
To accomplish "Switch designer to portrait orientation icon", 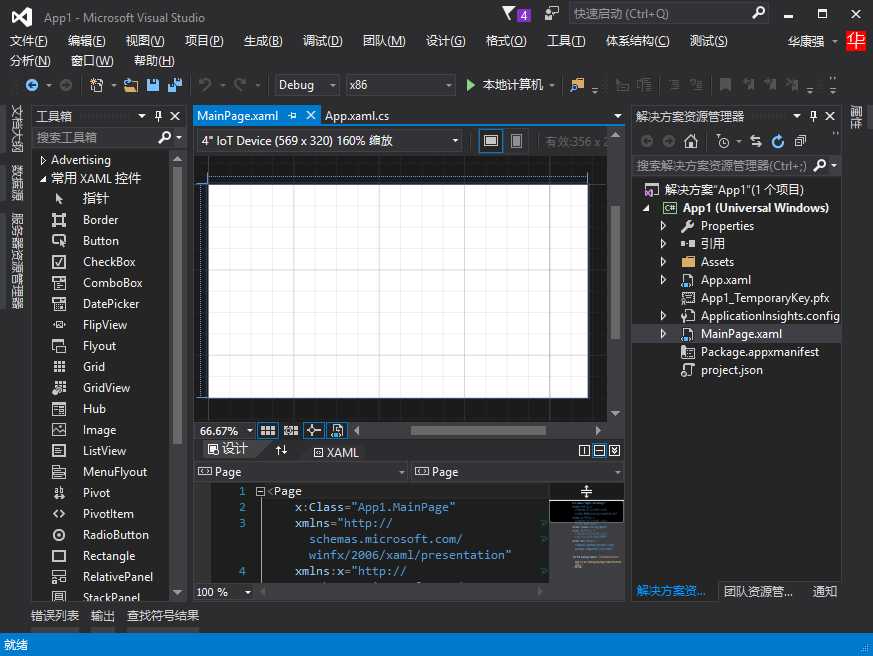I will [x=517, y=141].
